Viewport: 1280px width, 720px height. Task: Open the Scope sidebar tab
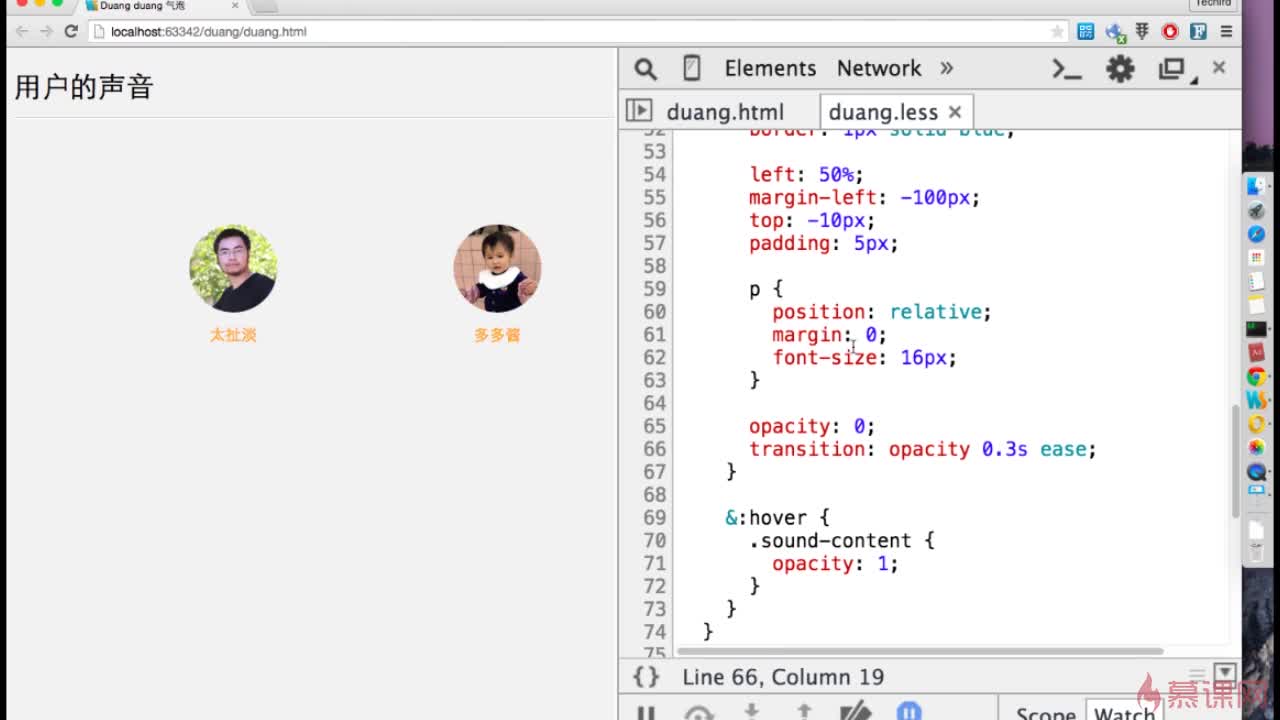1045,713
